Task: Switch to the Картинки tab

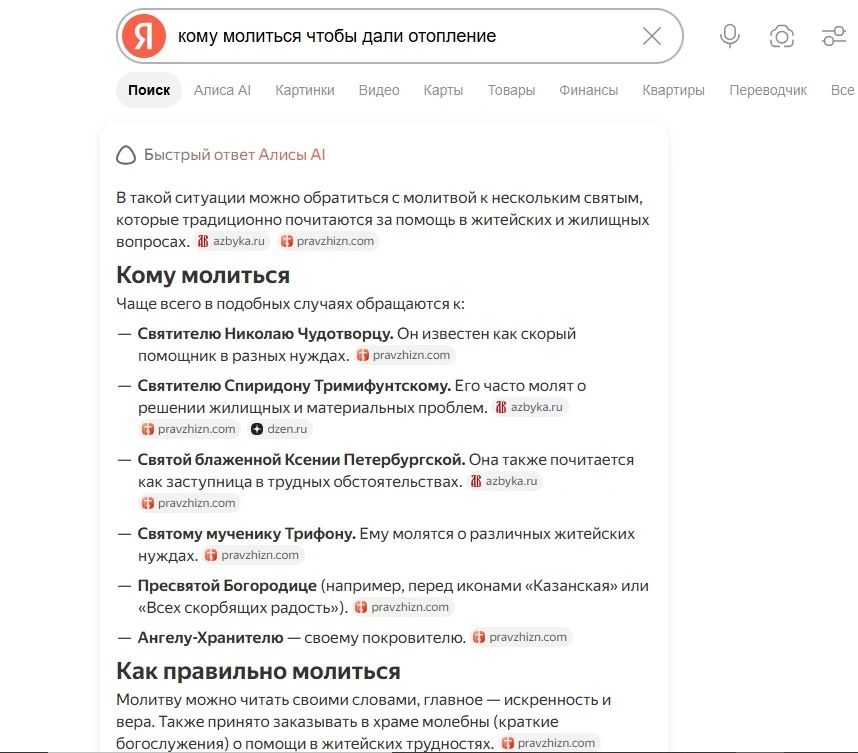Action: (x=305, y=90)
